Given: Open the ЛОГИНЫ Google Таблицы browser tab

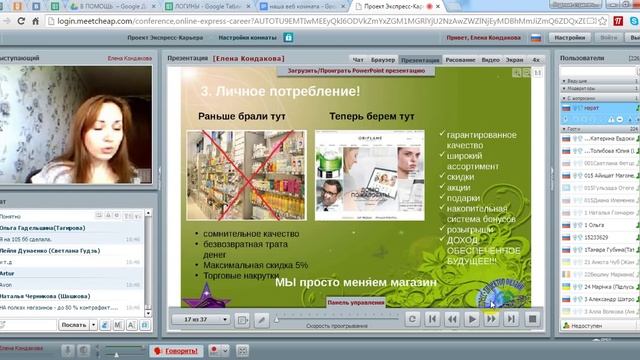Looking at the screenshot, I should (x=209, y=6).
